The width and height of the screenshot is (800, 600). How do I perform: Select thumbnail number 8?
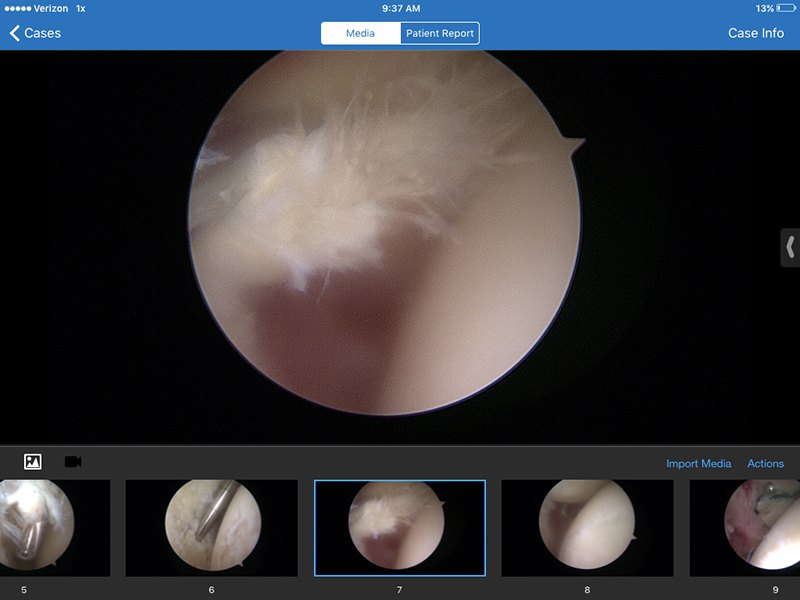pyautogui.click(x=587, y=528)
